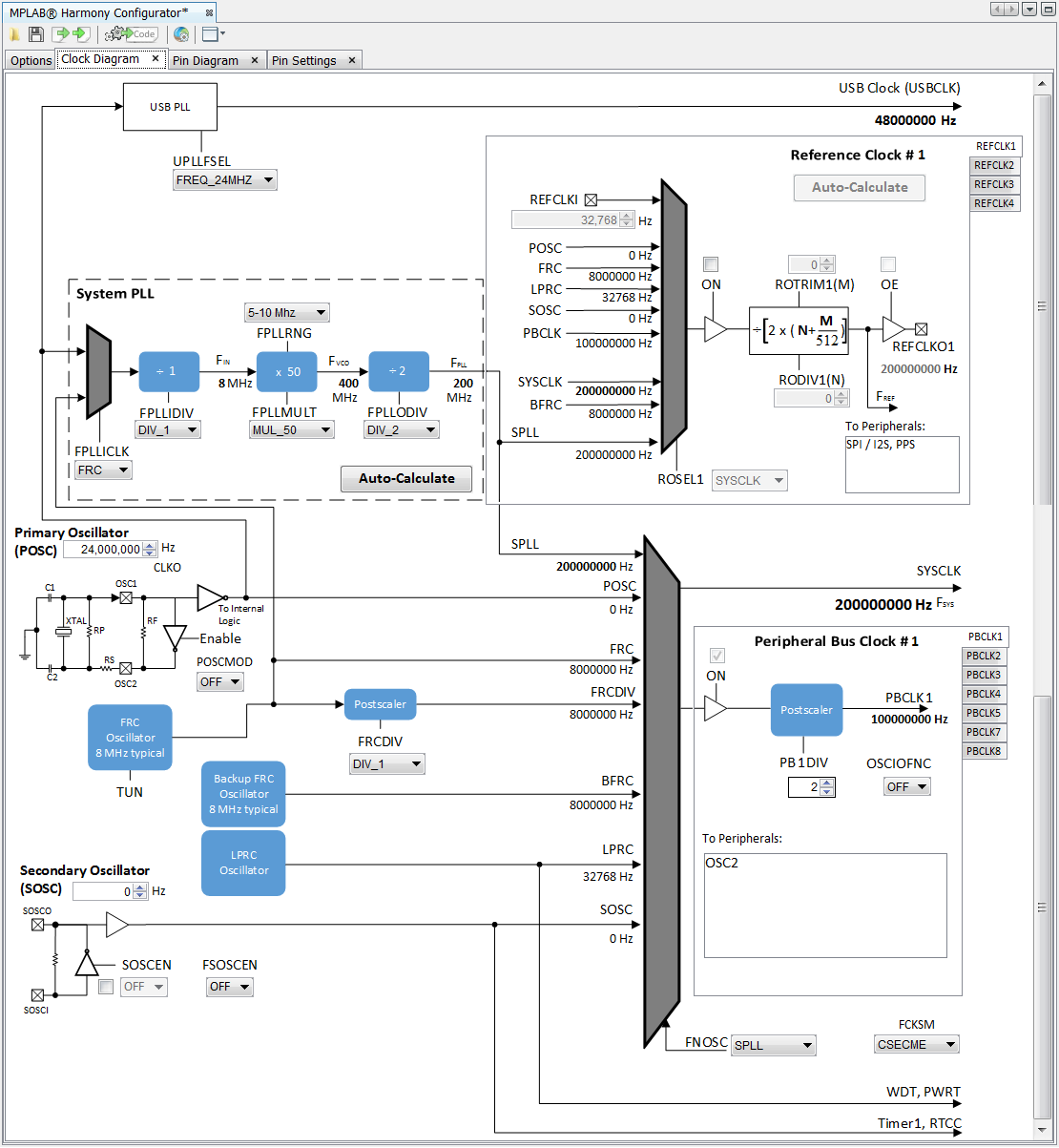1059x1148 pixels.
Task: Click the first green import arrow icon
Action: point(59,33)
